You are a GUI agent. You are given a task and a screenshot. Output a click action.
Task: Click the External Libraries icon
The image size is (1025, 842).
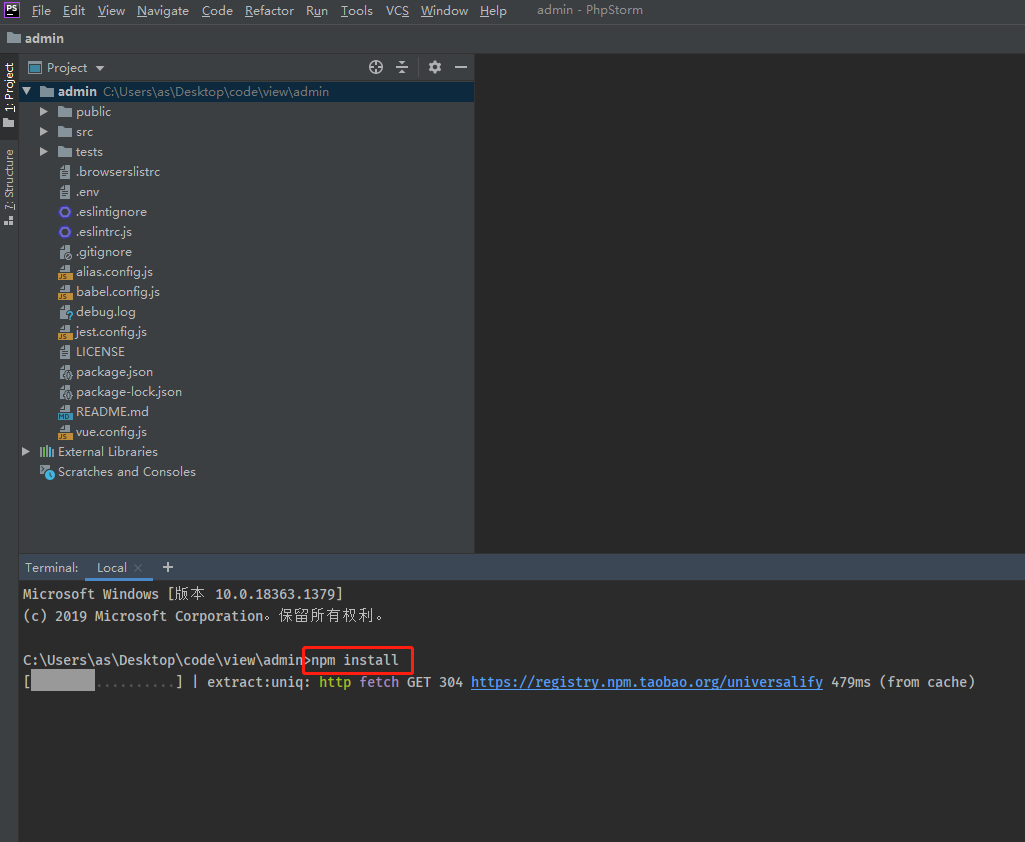(x=46, y=452)
